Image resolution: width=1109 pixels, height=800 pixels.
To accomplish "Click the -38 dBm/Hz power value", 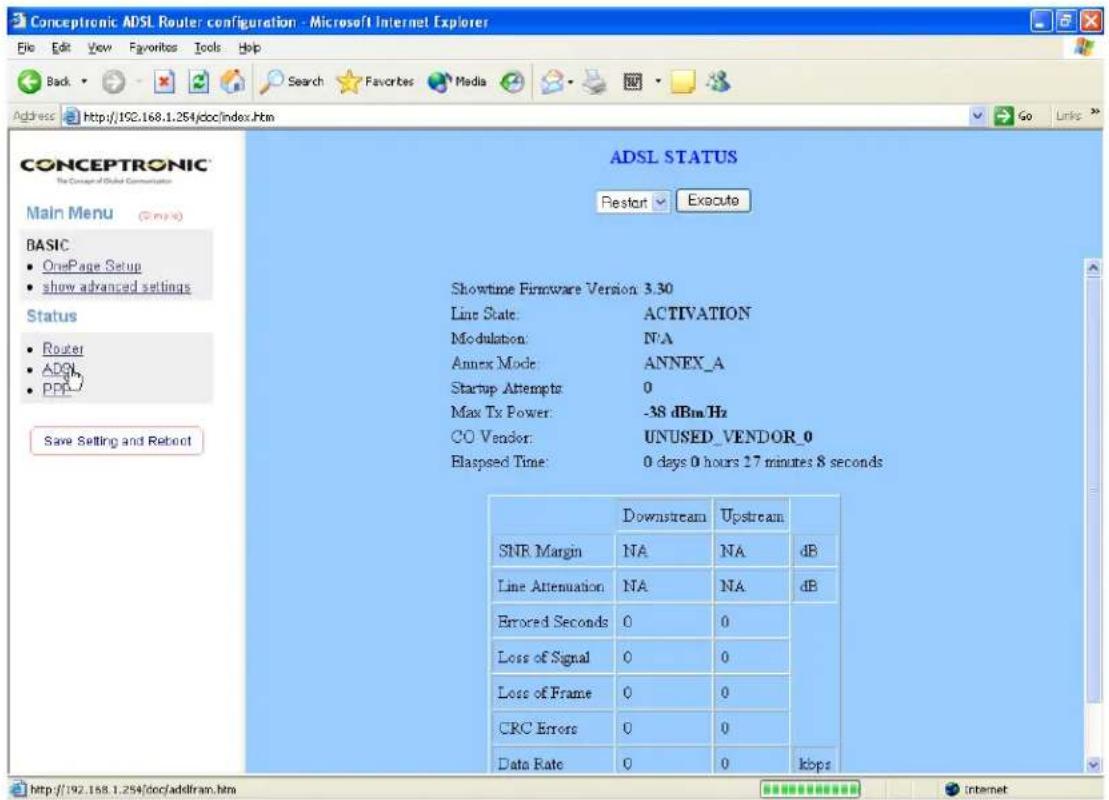I will coord(685,412).
